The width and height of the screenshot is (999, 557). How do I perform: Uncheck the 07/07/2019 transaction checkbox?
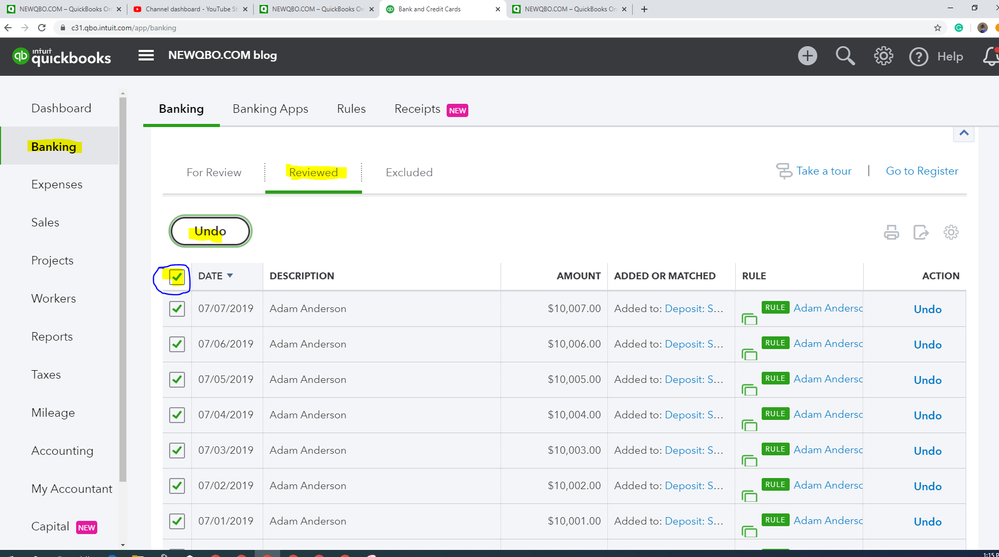point(176,309)
